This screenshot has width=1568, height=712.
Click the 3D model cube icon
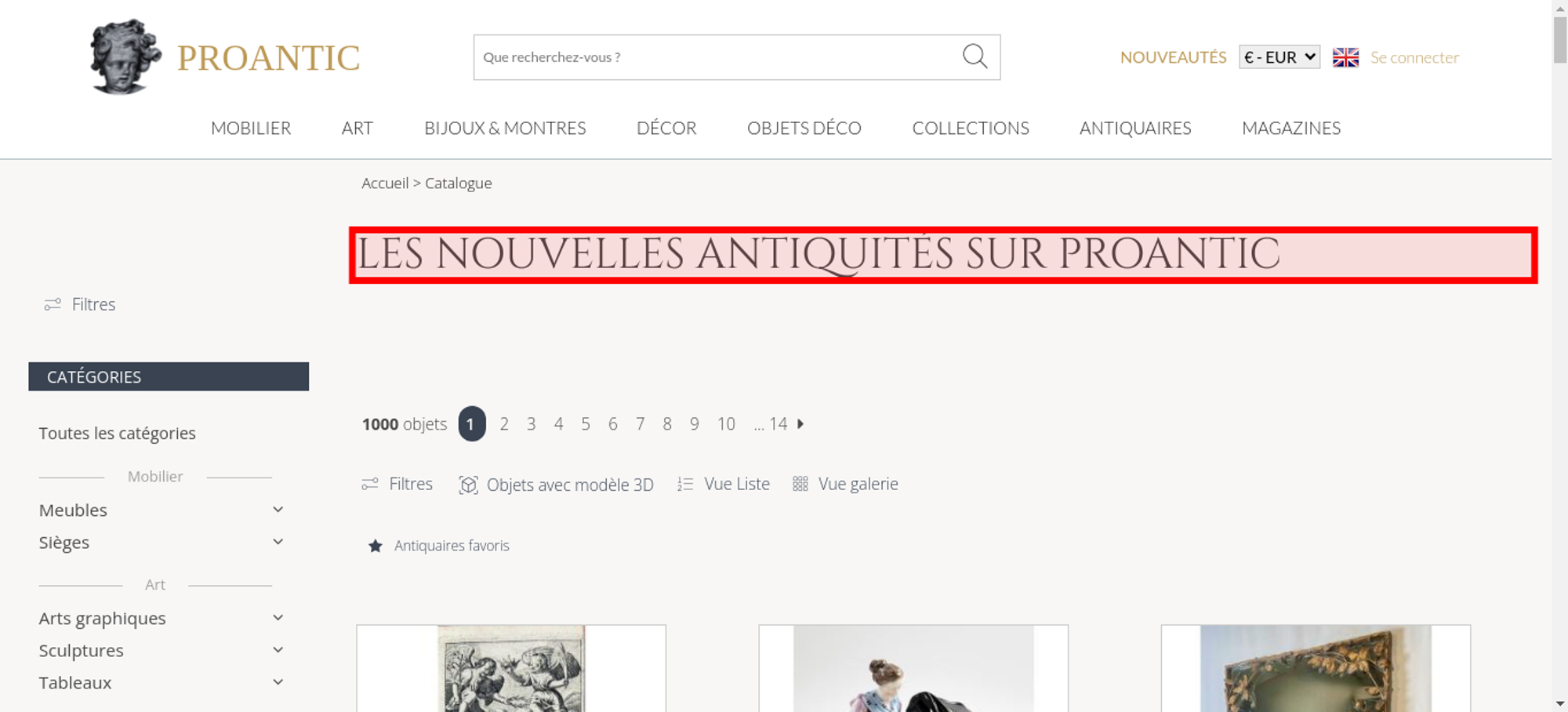468,485
